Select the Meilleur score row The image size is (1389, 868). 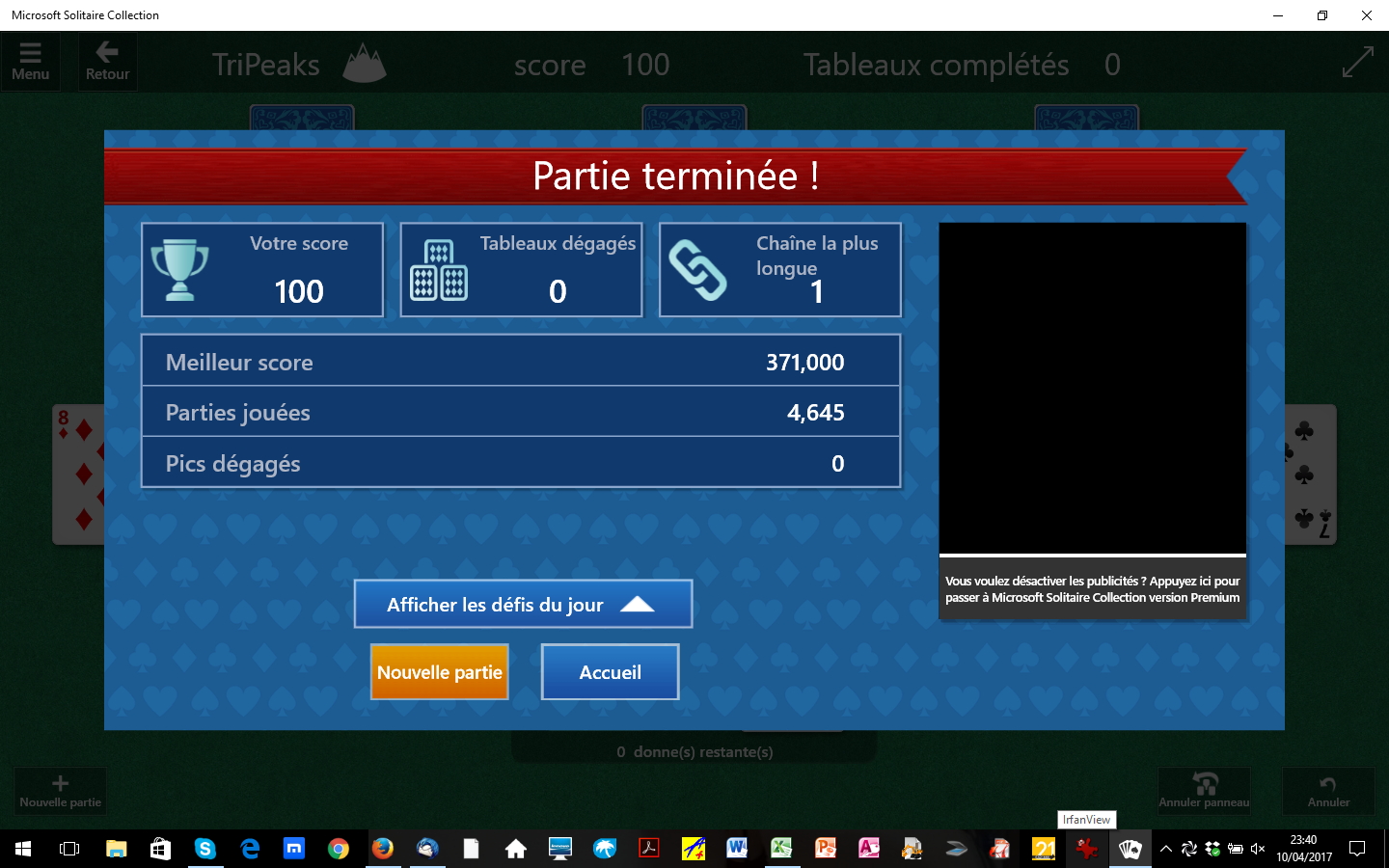[521, 362]
